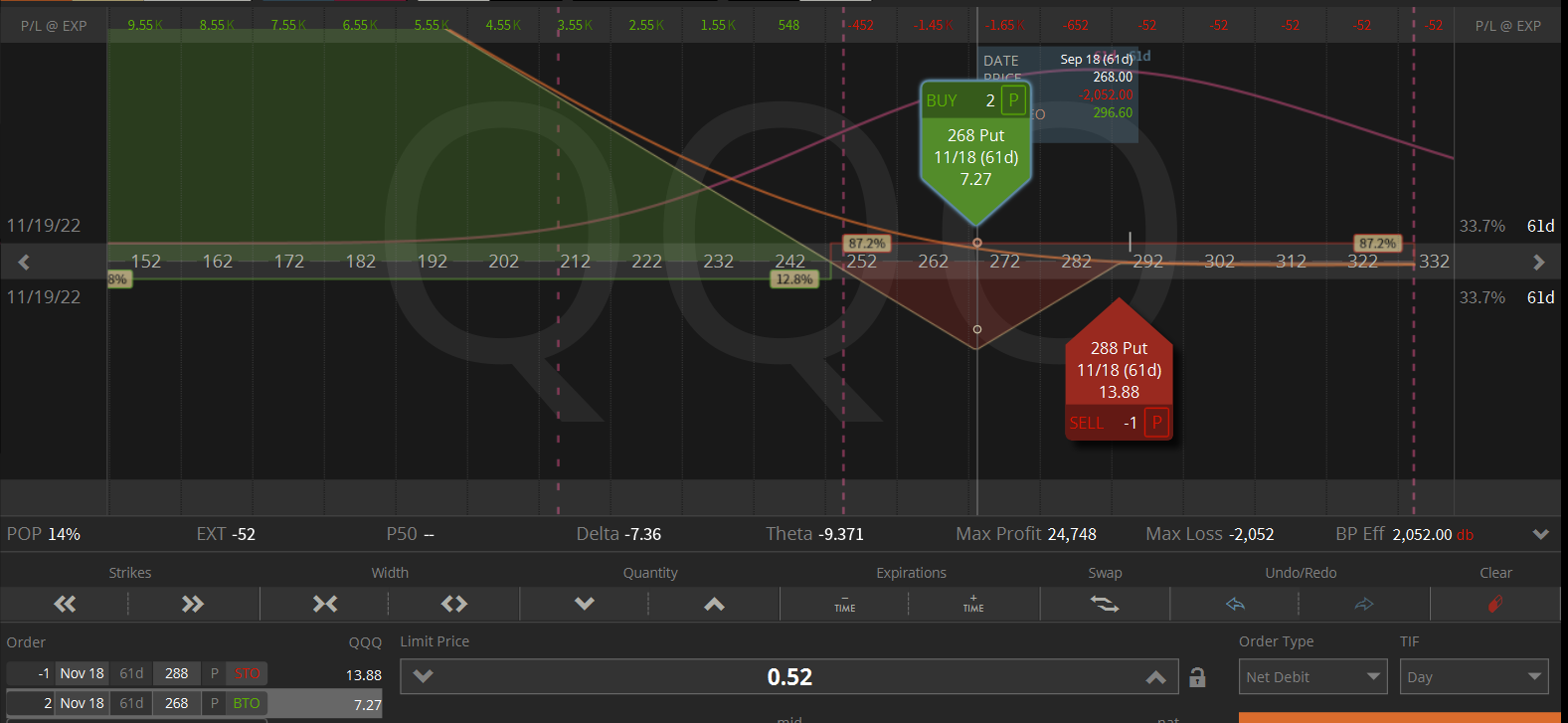Decrease order quantity
1568x723 pixels.
[585, 604]
